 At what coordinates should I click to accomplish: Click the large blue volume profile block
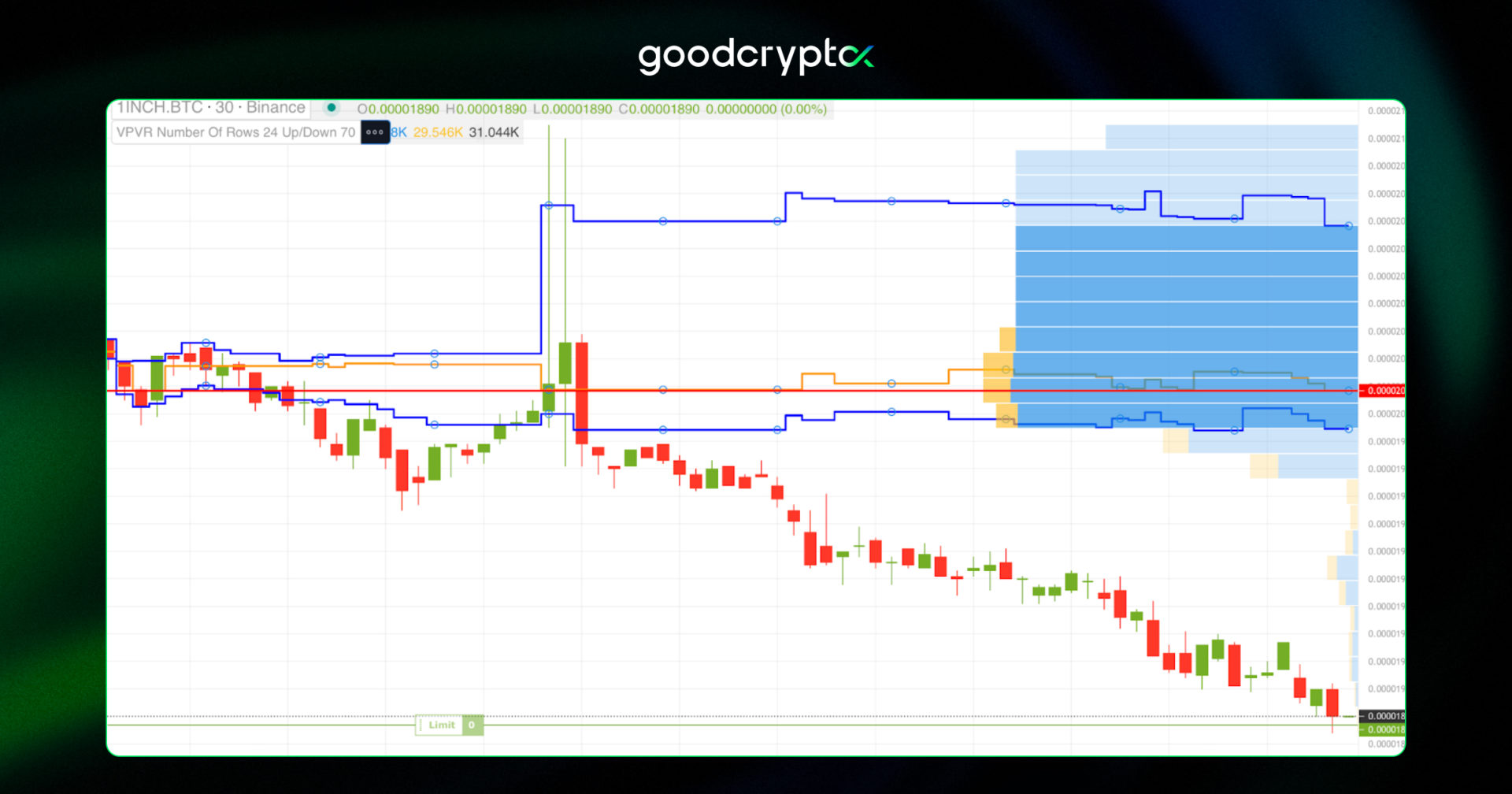tap(1186, 325)
